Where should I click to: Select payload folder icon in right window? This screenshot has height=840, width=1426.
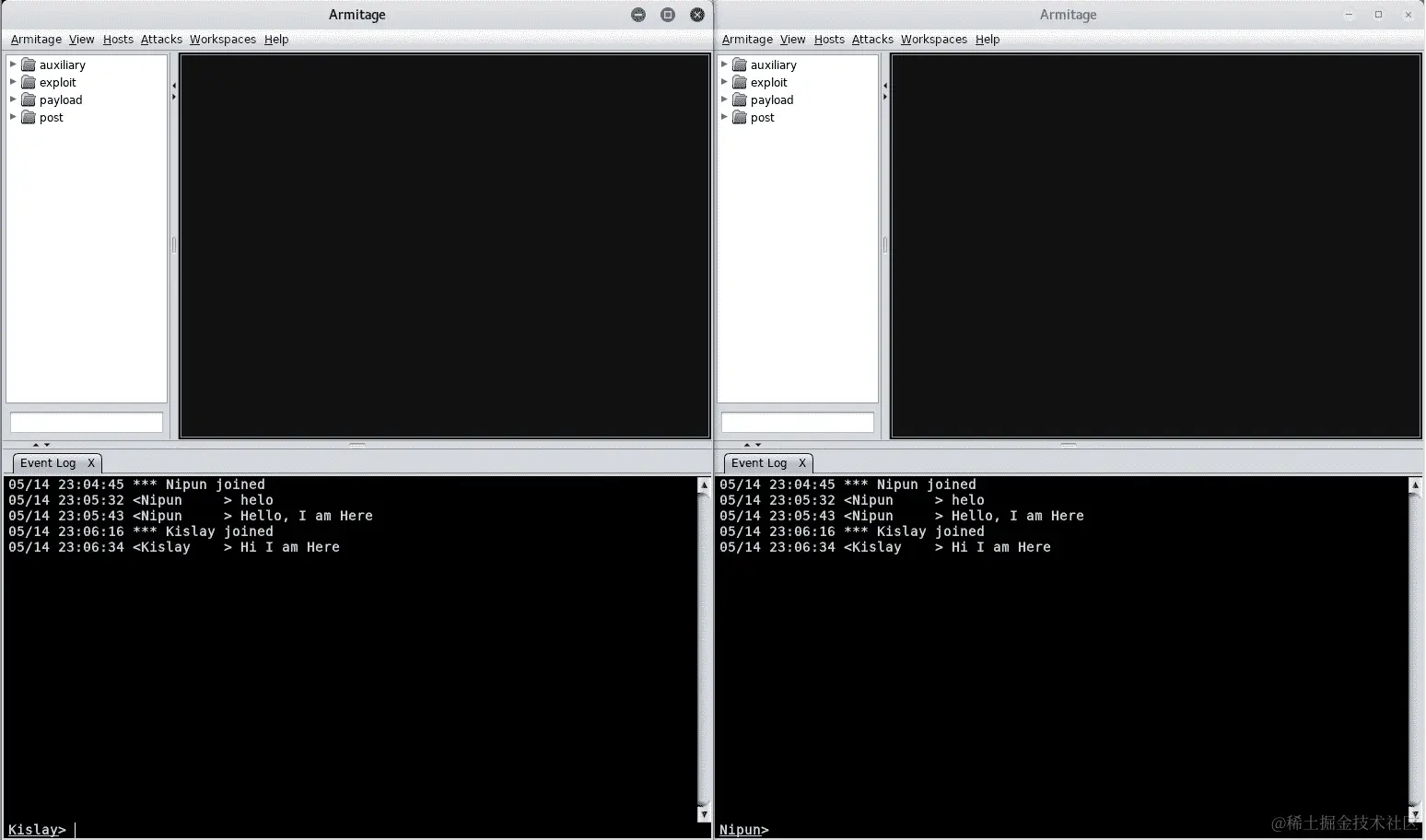740,99
